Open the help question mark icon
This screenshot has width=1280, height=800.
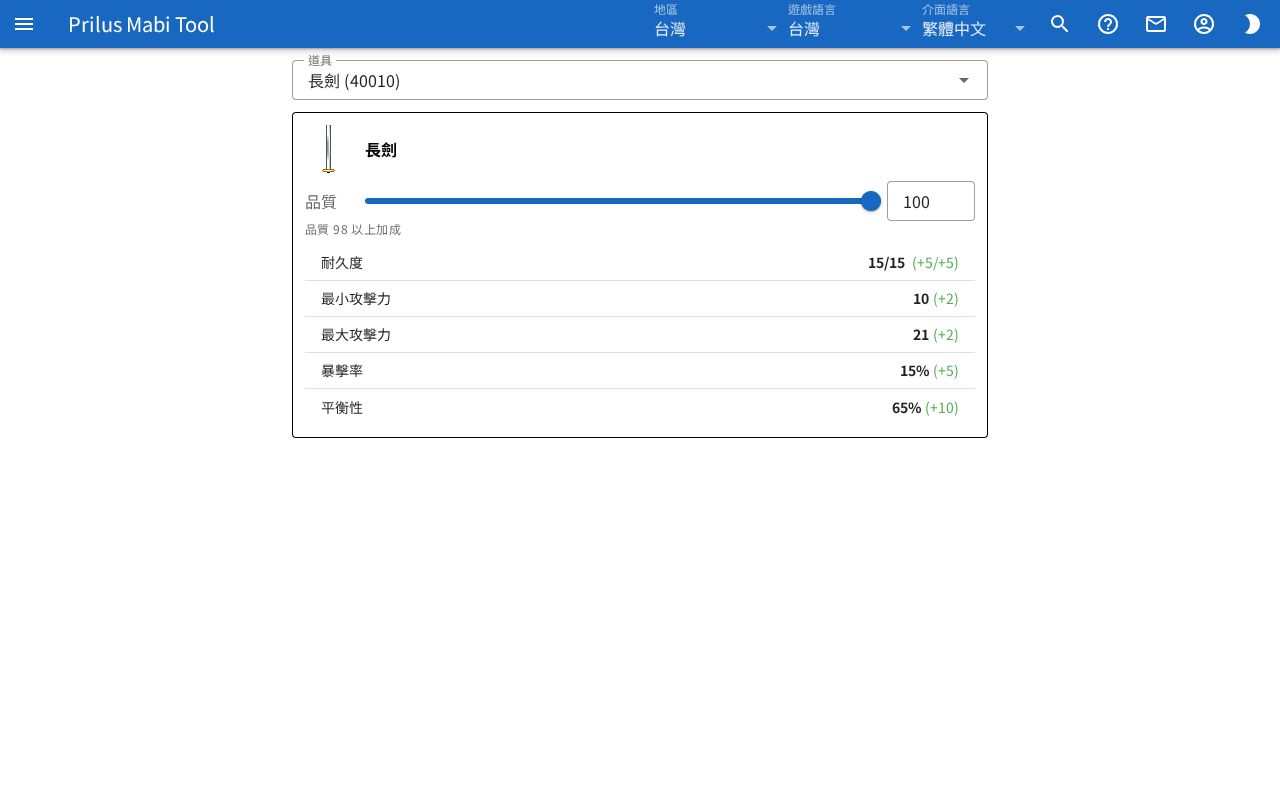pos(1108,24)
